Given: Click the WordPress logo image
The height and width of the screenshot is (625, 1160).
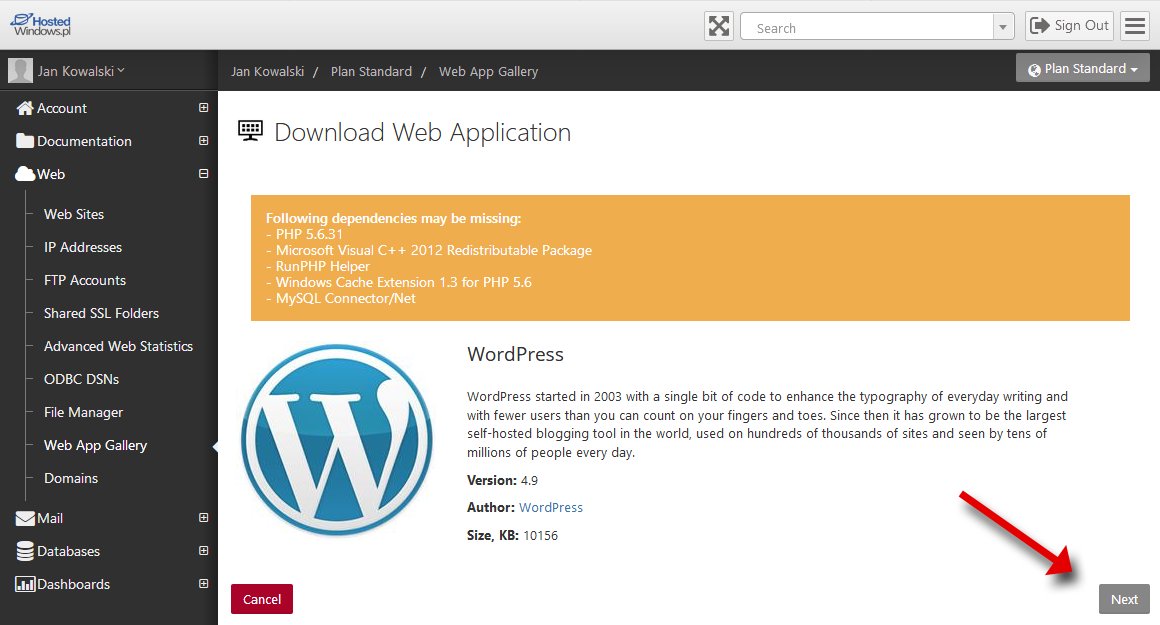Looking at the screenshot, I should click(x=337, y=440).
